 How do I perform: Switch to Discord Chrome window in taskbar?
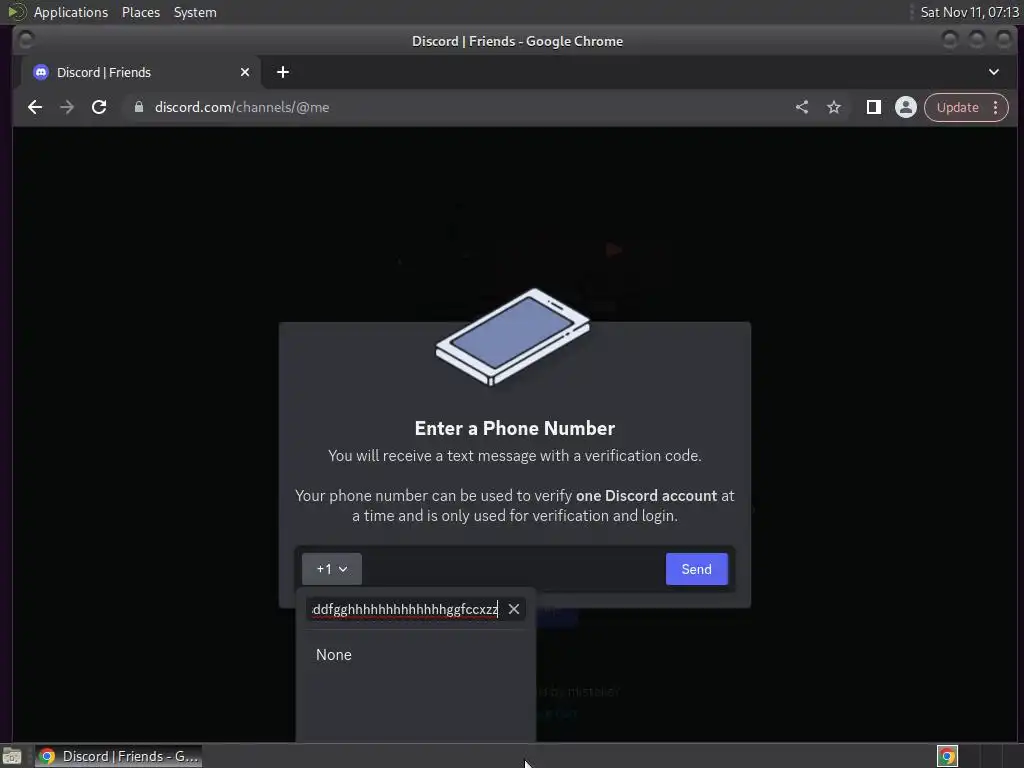(x=118, y=756)
